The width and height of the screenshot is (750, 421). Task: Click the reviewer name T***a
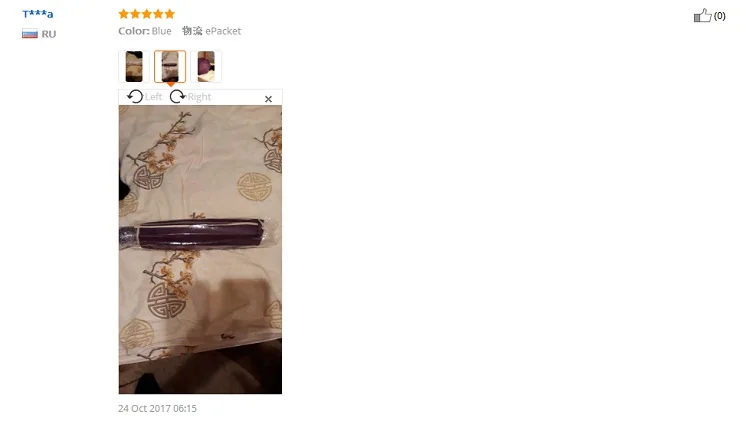click(38, 14)
